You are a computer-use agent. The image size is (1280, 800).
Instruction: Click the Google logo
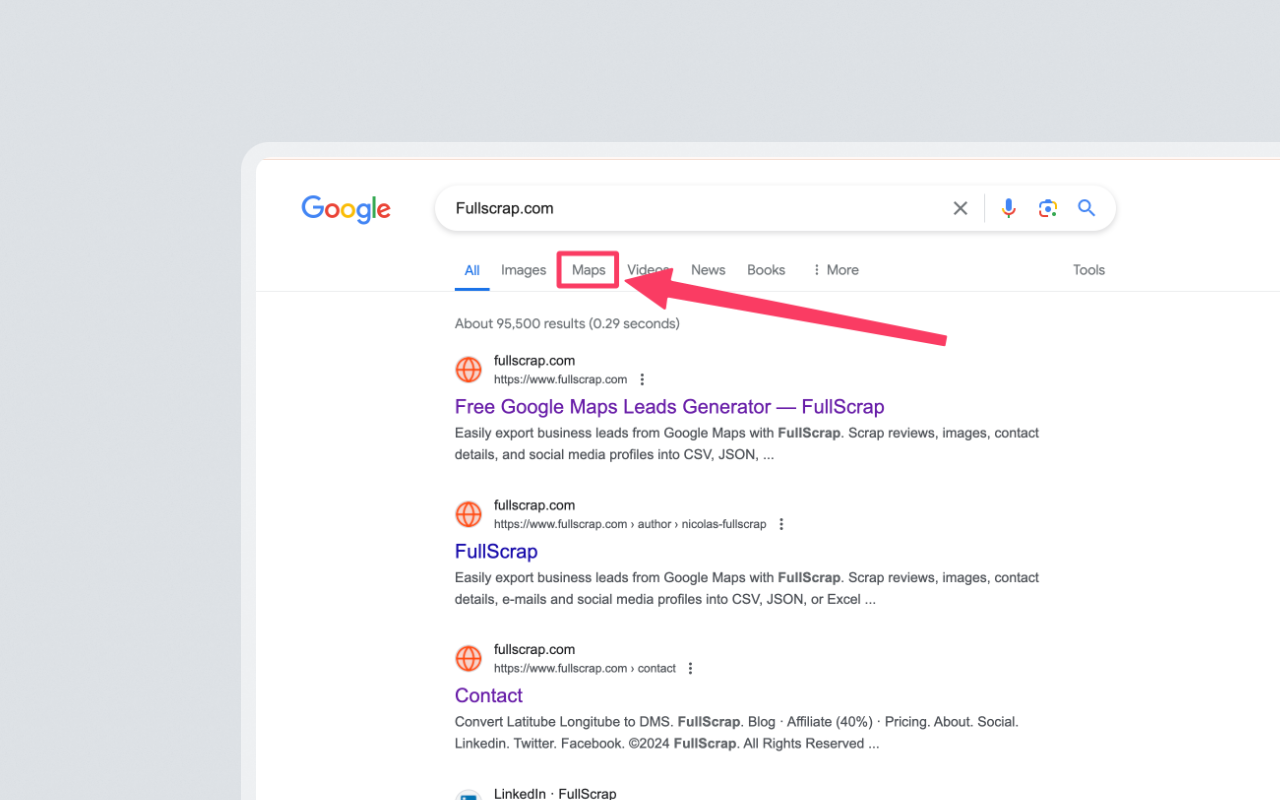(346, 209)
